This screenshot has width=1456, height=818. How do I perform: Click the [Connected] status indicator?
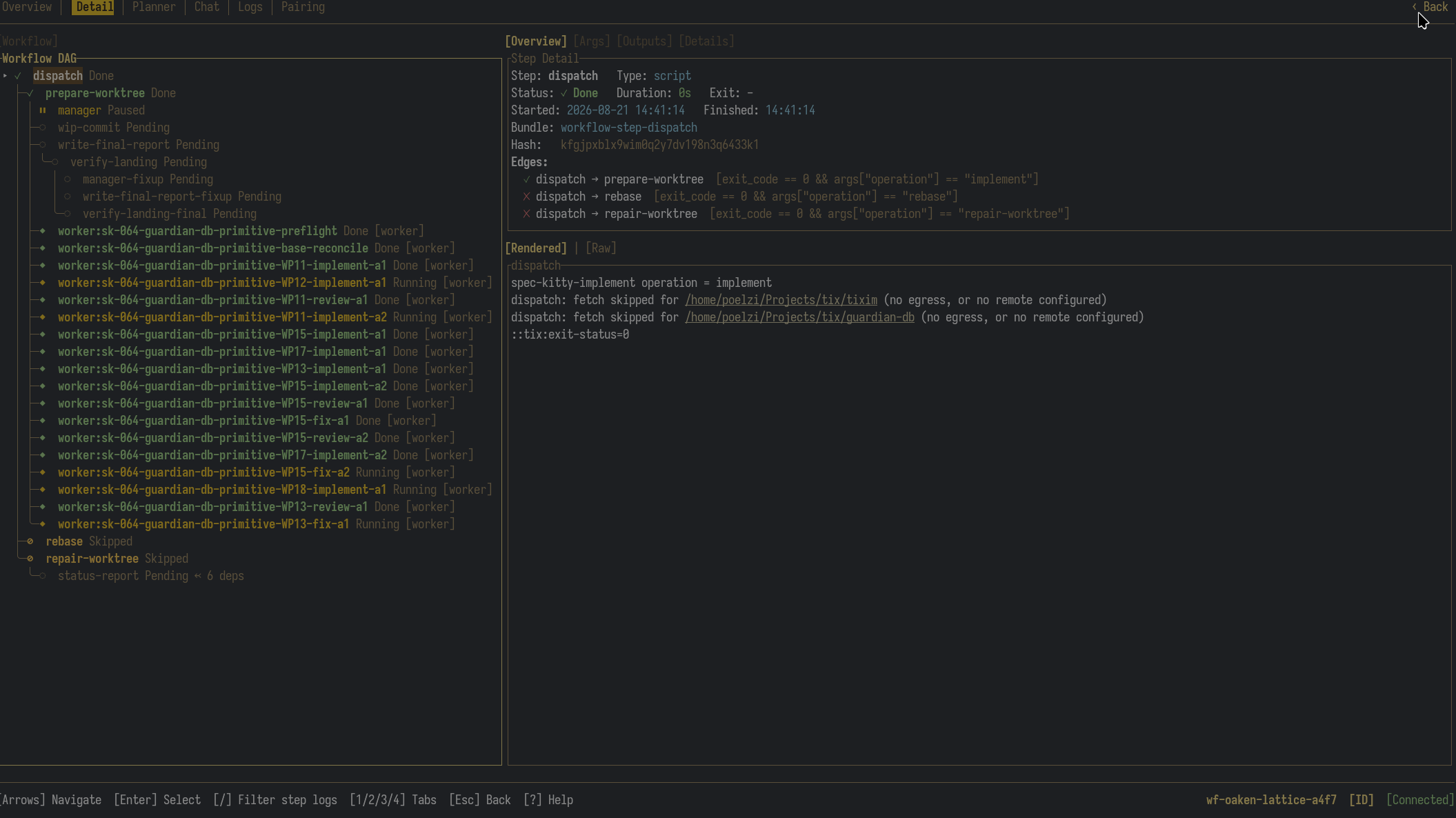1420,800
